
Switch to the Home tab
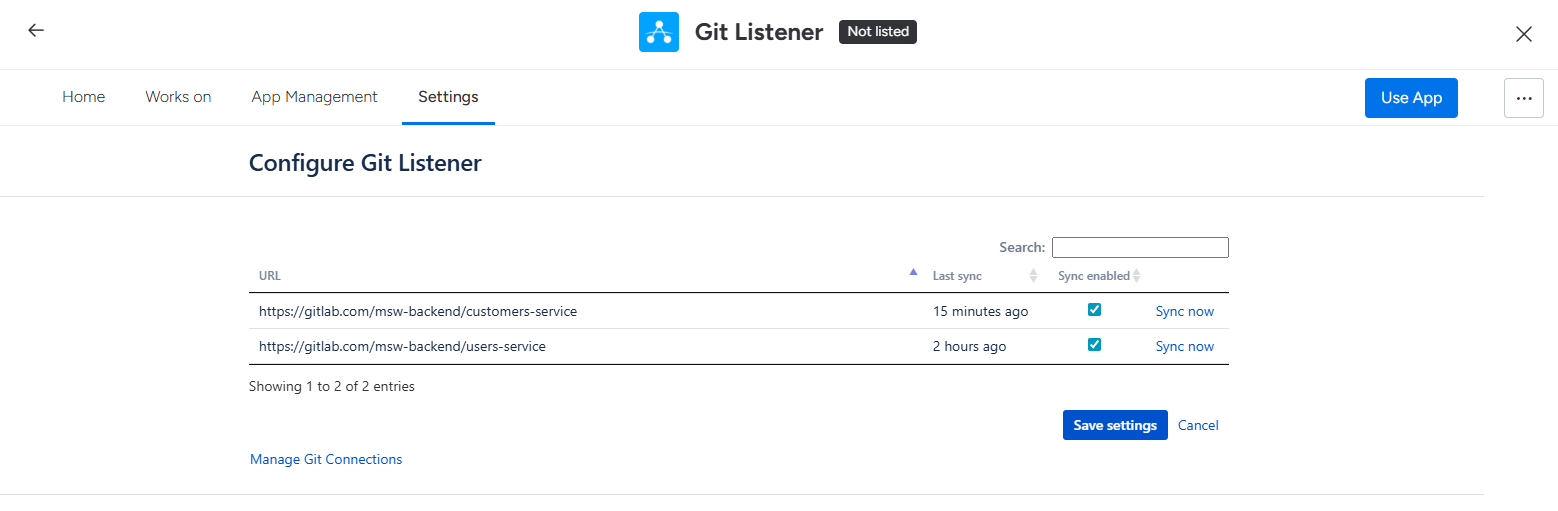click(x=84, y=97)
